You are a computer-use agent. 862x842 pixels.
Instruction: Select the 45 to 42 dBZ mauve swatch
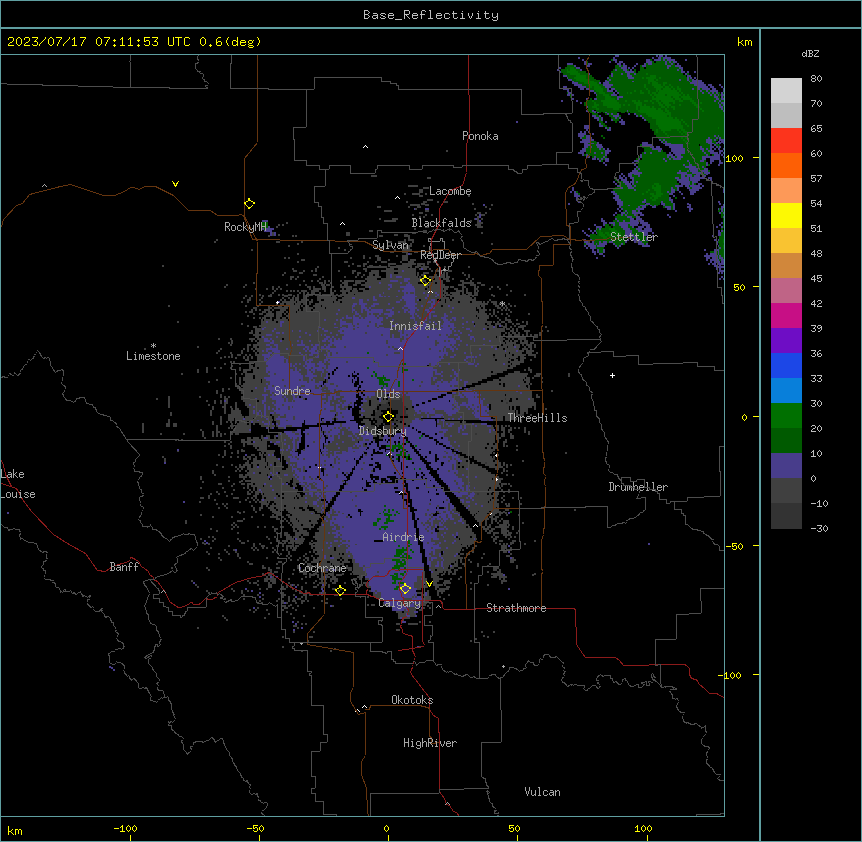tap(786, 291)
